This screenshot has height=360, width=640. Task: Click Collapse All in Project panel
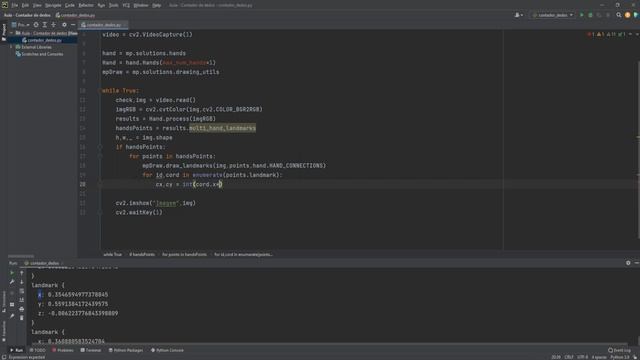pyautogui.click(x=53, y=25)
